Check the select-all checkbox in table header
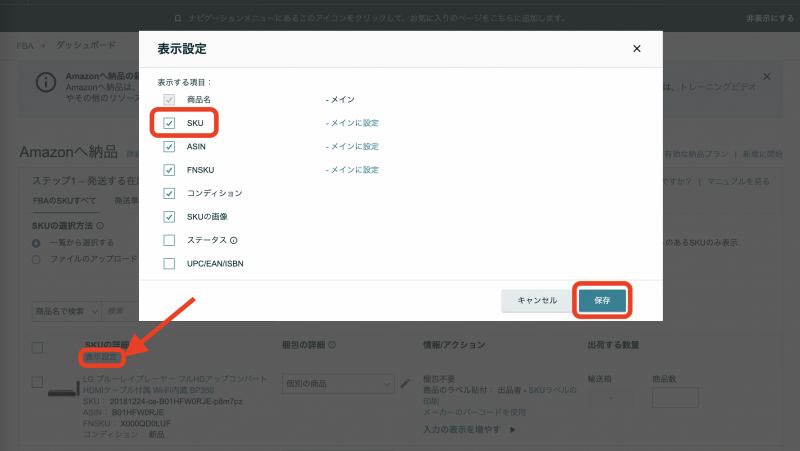800x451 pixels. [37, 348]
